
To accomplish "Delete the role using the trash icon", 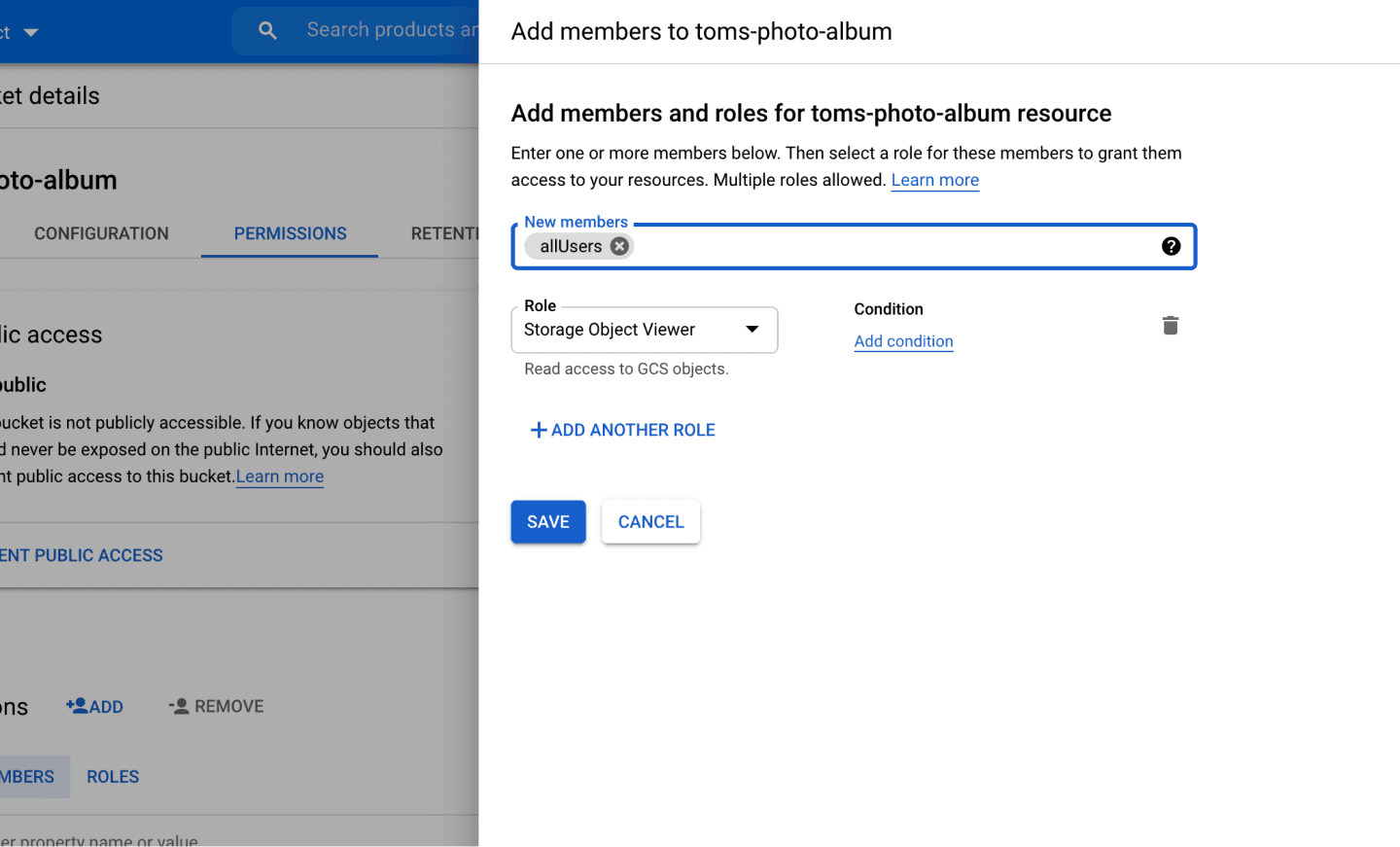I will (1171, 325).
